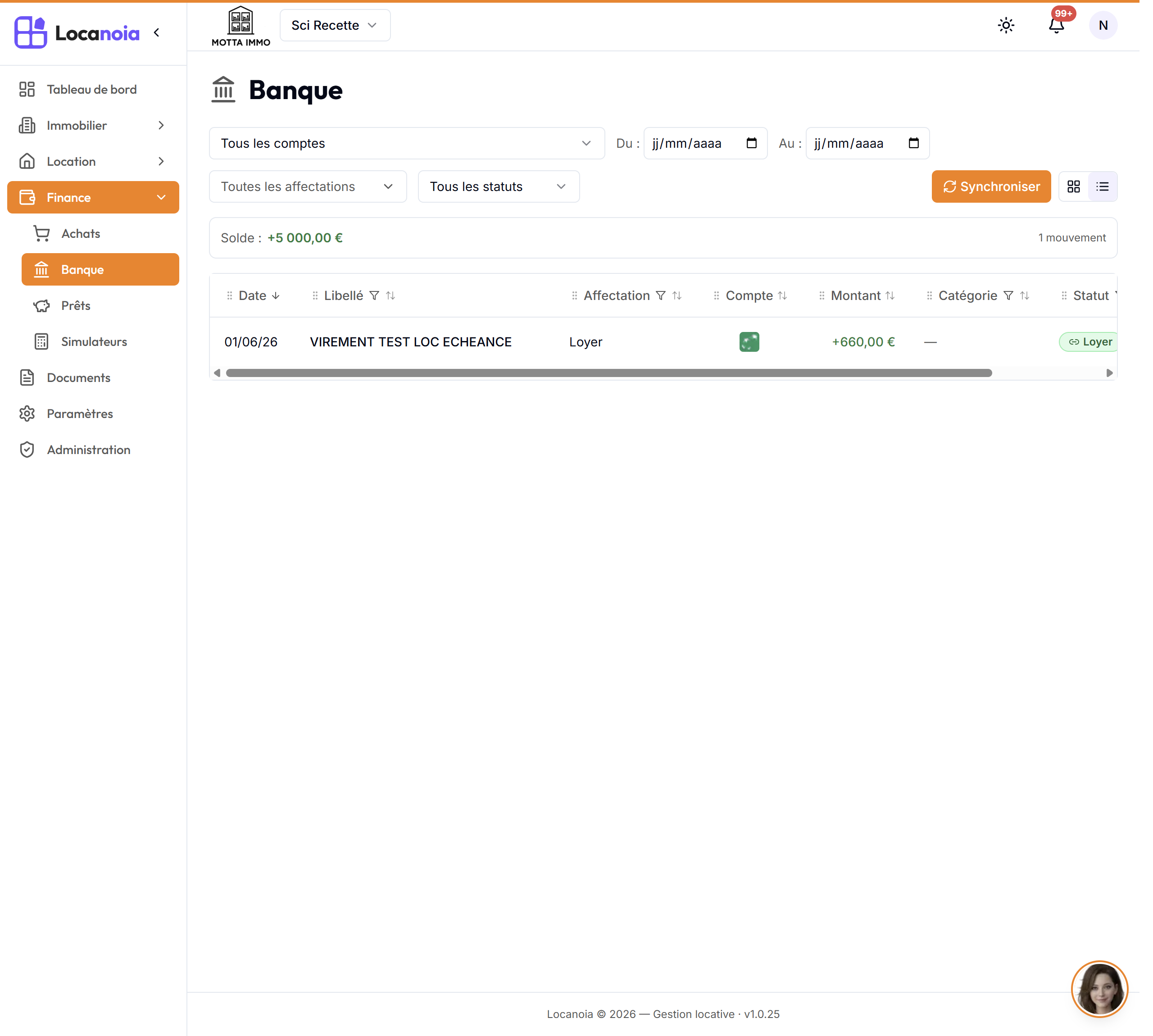Open the Documents section
This screenshot has width=1153, height=1036.
point(93,377)
